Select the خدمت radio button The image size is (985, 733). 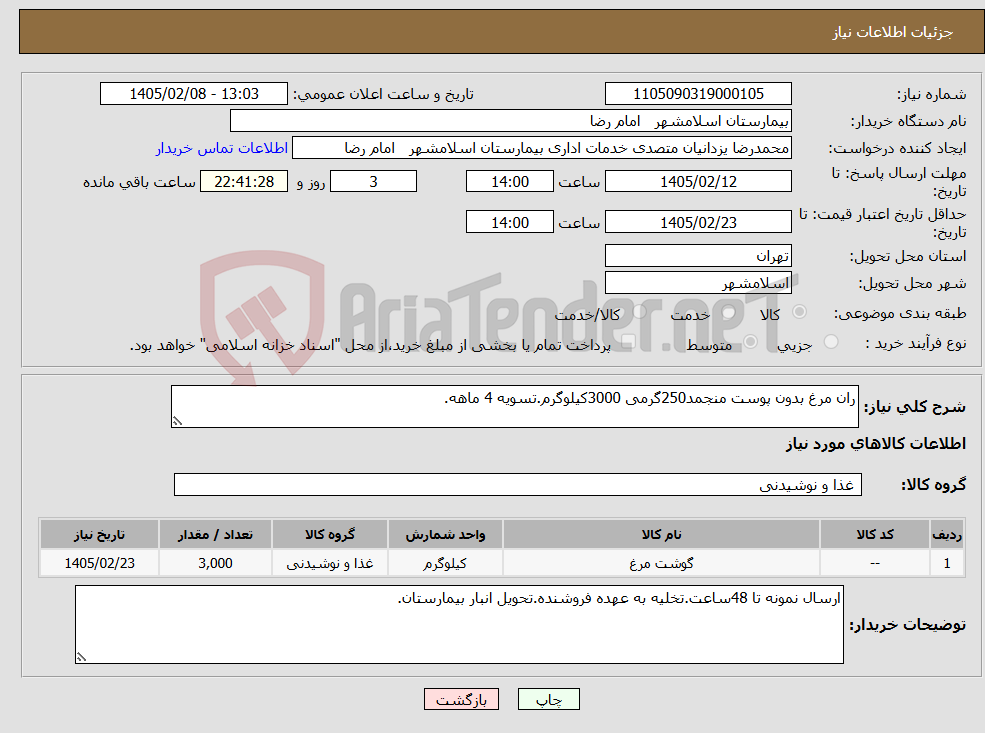pos(729,312)
